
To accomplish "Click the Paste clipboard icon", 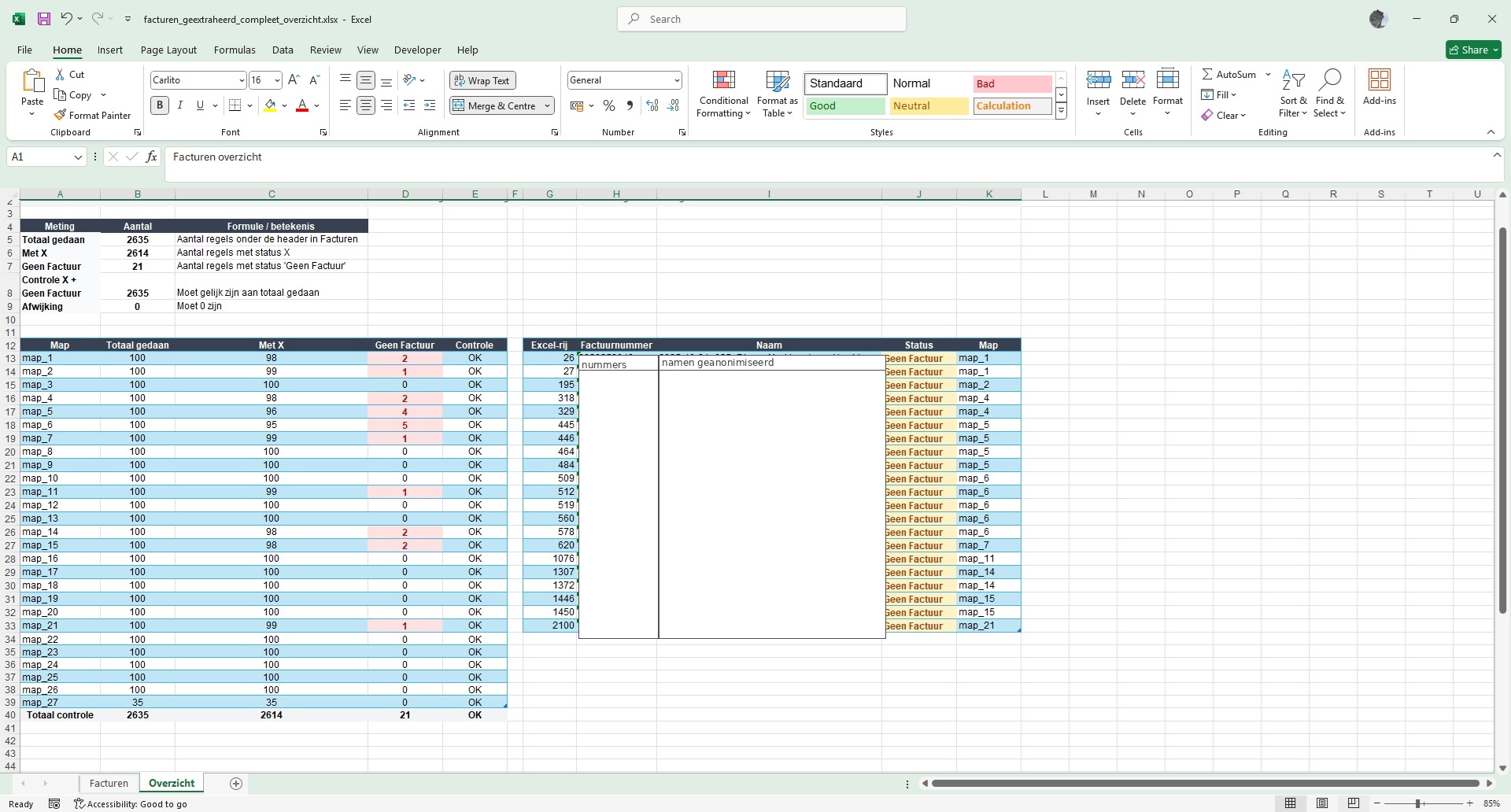I will 32,80.
